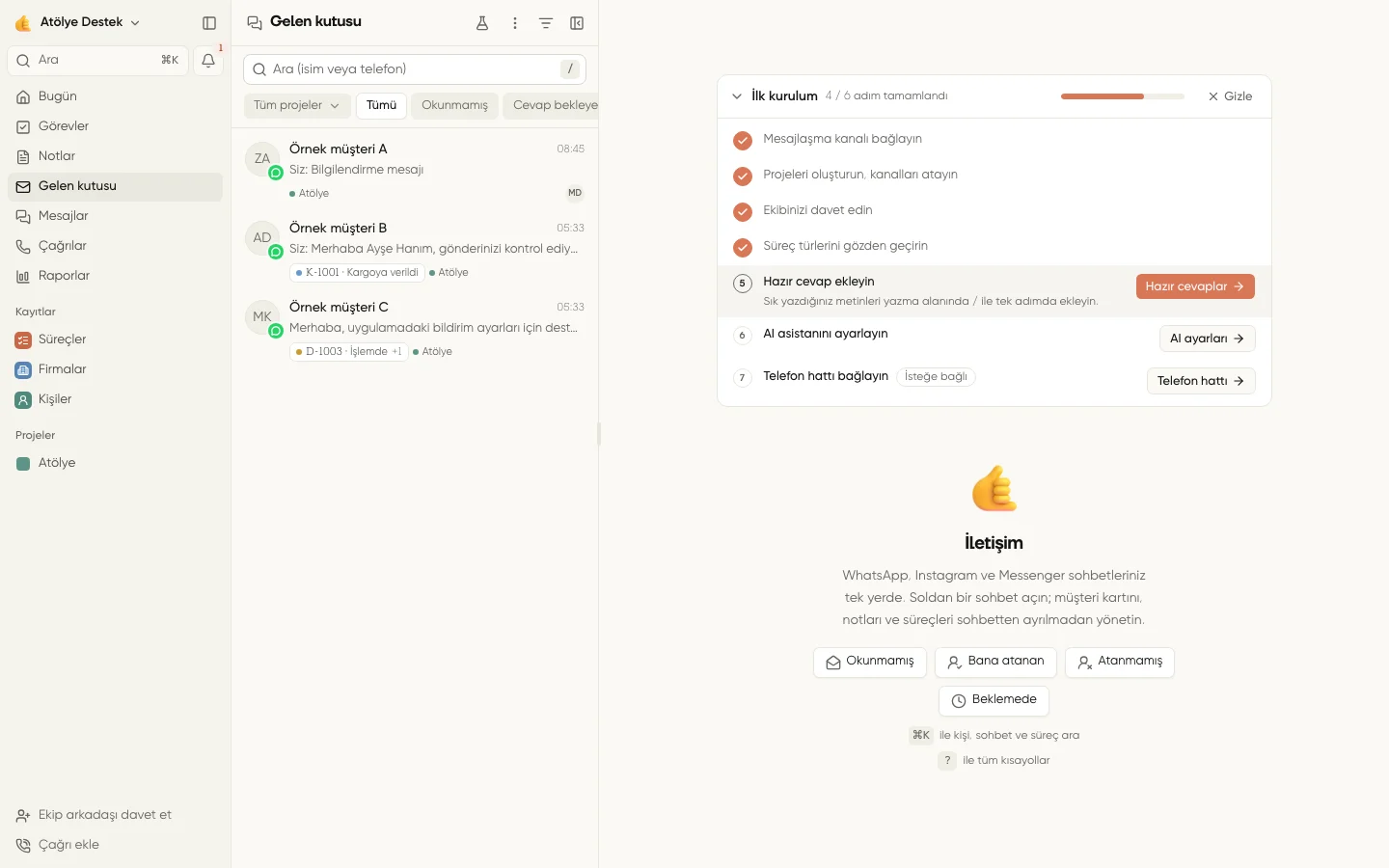The image size is (1389, 868).
Task: Collapse sidebar with the panel icon
Action: click(x=209, y=23)
